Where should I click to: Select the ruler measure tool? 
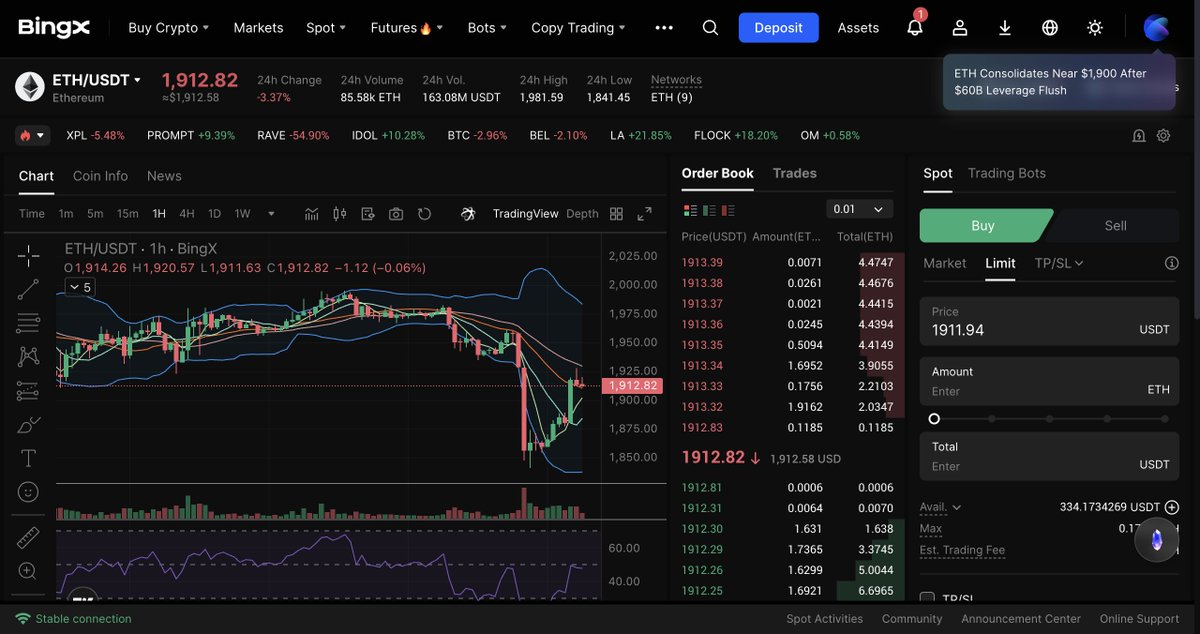[x=28, y=537]
